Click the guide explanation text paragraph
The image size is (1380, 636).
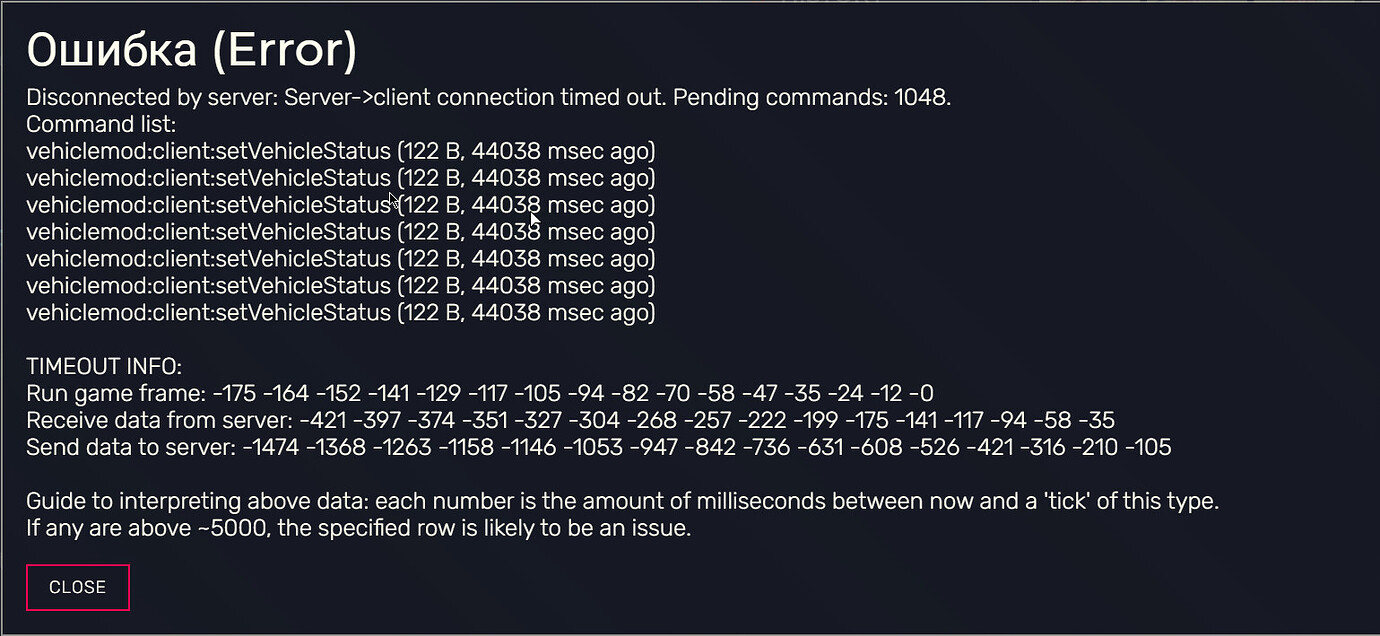click(x=622, y=501)
